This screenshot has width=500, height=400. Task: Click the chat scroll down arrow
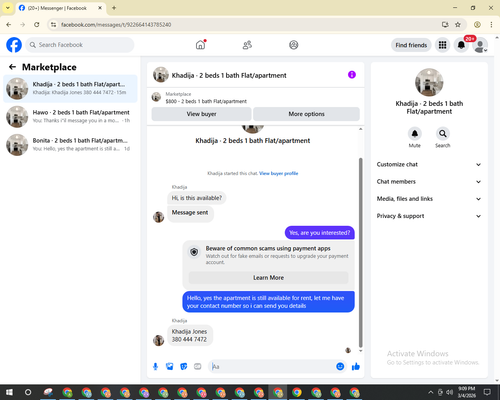pos(360,351)
